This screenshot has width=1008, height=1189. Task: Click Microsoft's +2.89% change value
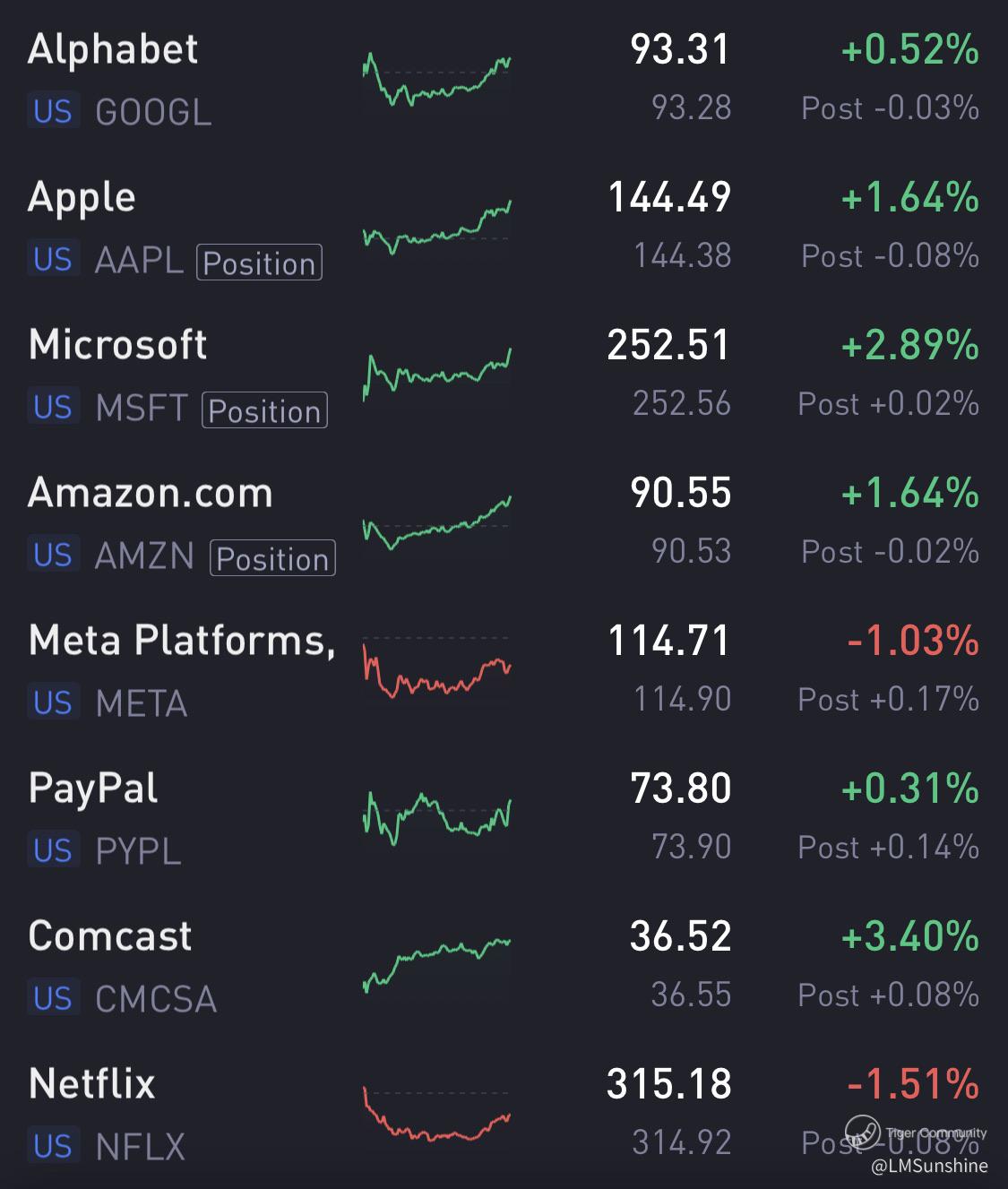click(909, 345)
